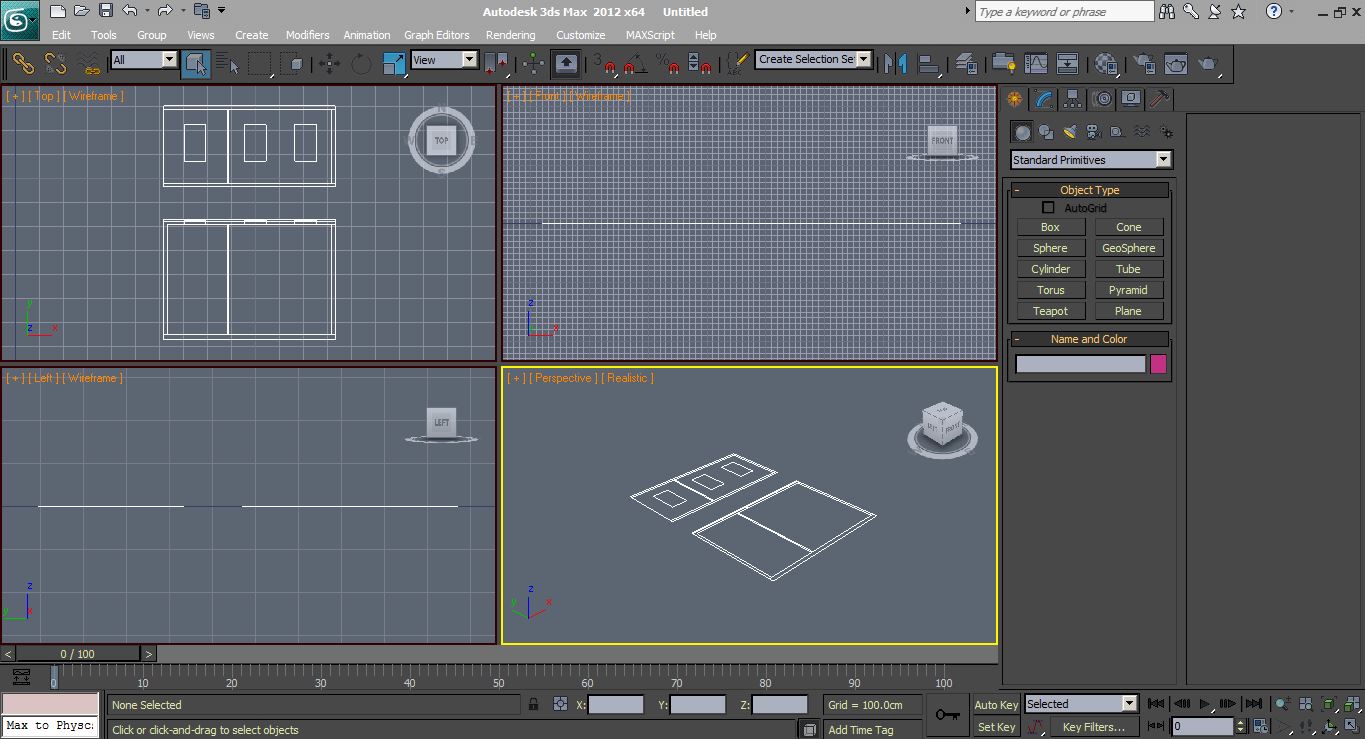
Task: Click the Render Production teapot icon
Action: click(x=1209, y=64)
